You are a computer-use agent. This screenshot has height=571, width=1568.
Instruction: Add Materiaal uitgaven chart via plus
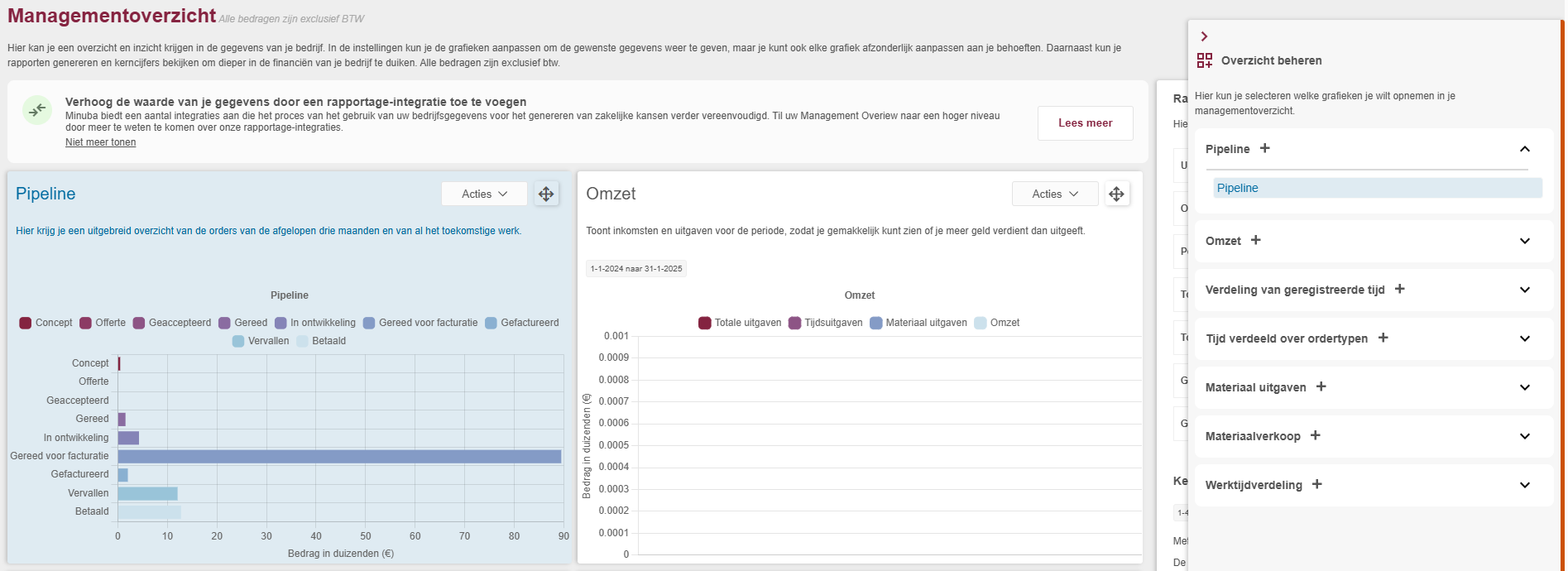click(1321, 386)
